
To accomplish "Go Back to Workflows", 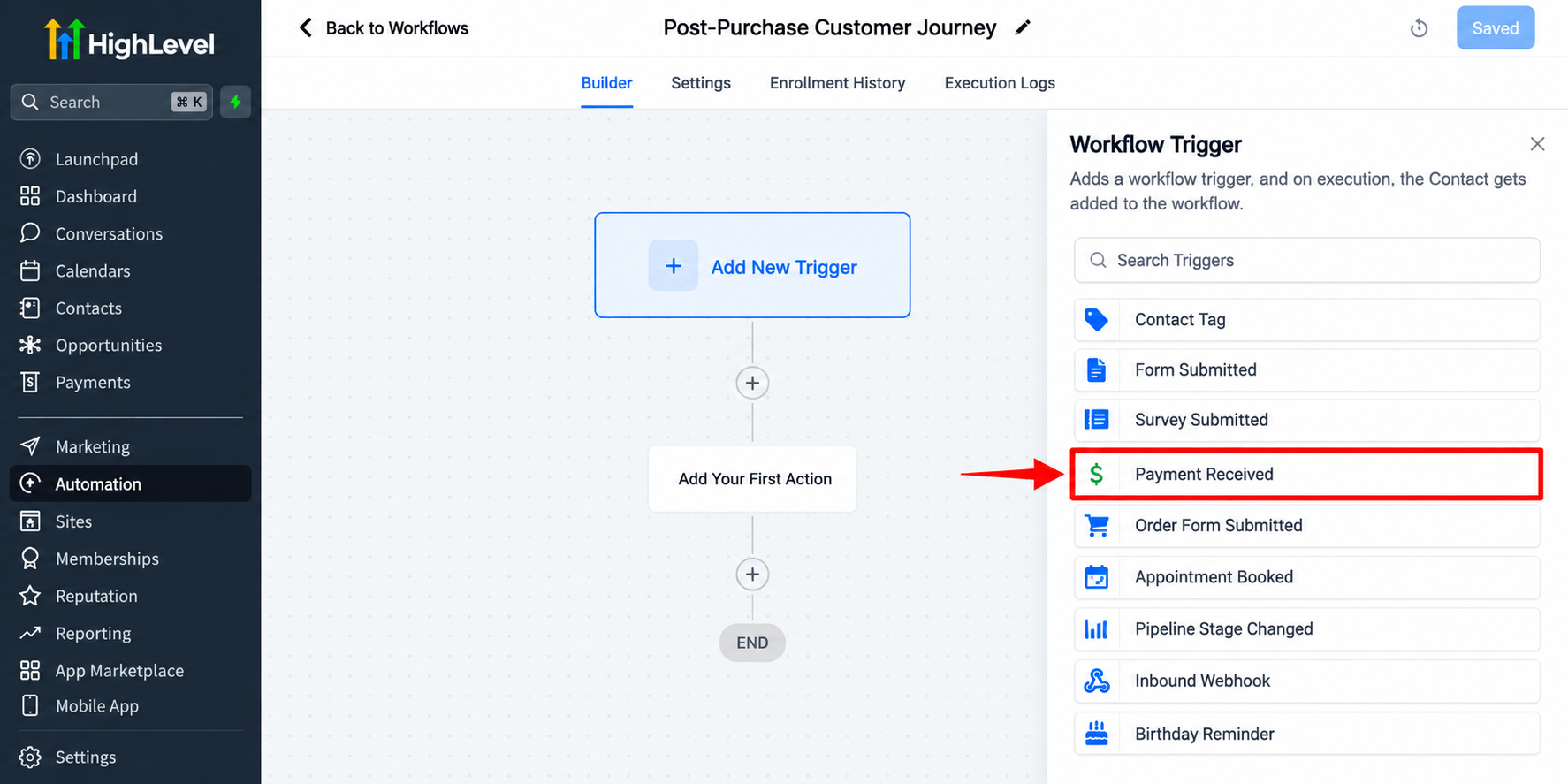I will tap(384, 28).
